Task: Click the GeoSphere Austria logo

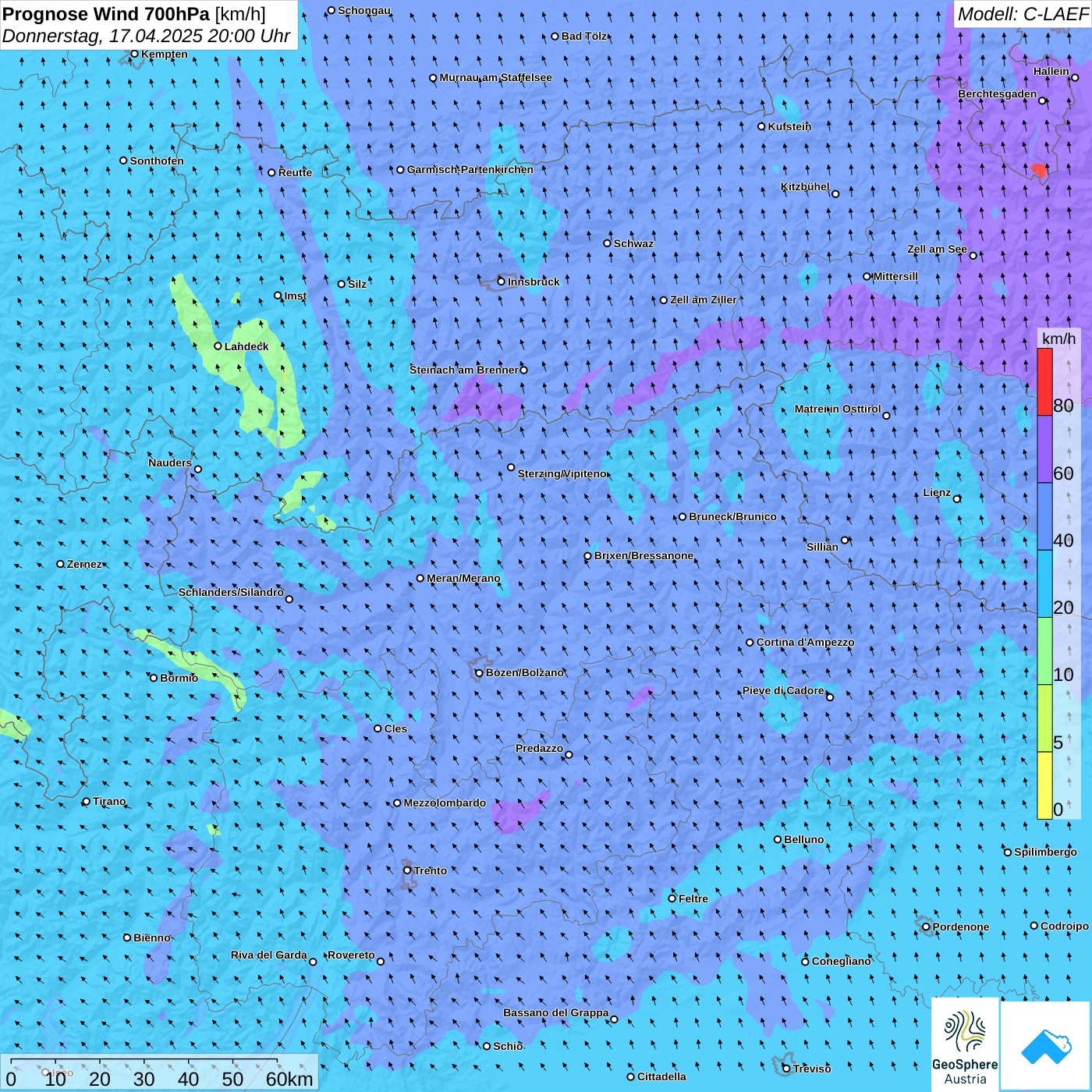Action: pos(966,1044)
